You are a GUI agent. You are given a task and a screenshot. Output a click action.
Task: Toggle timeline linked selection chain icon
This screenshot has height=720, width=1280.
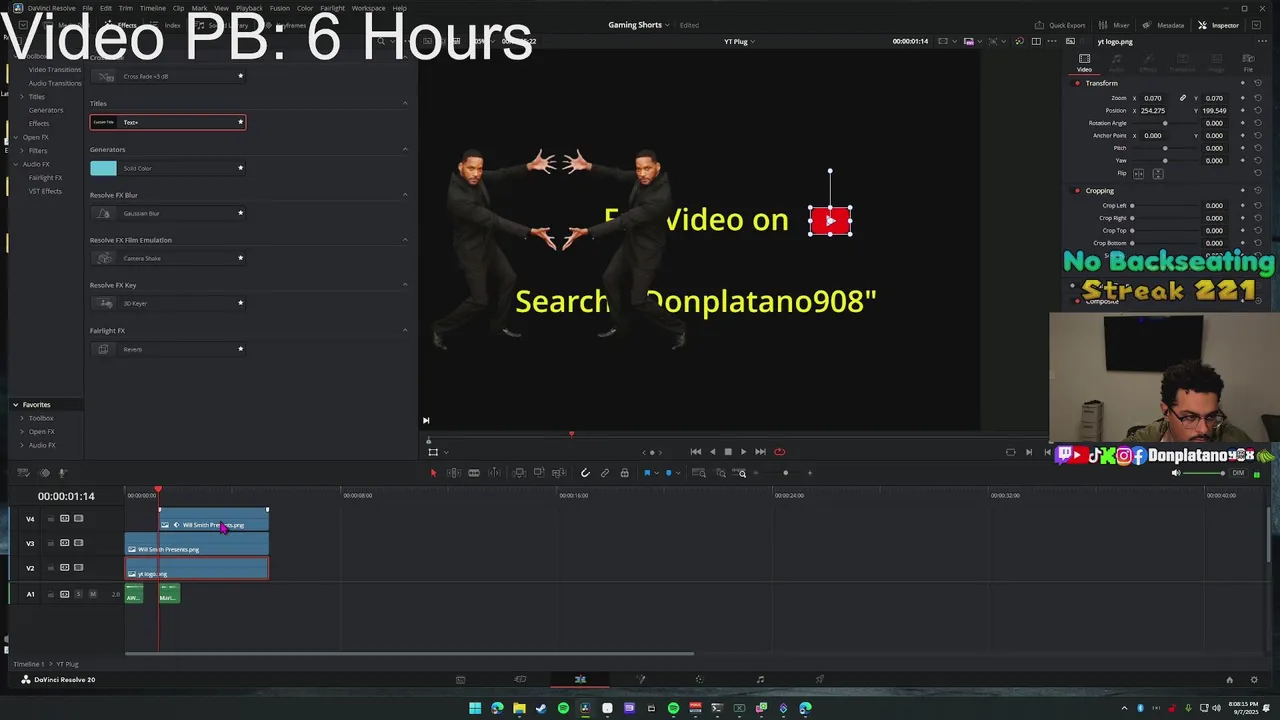[605, 473]
